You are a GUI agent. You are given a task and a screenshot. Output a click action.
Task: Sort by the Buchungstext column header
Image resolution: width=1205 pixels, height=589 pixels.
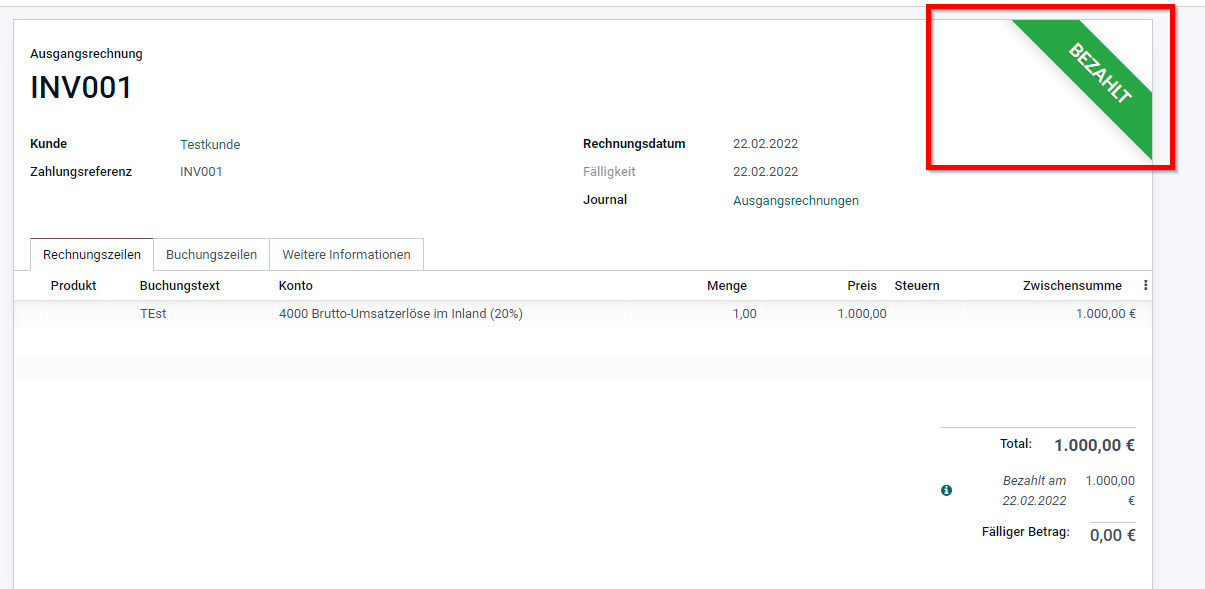pos(180,285)
